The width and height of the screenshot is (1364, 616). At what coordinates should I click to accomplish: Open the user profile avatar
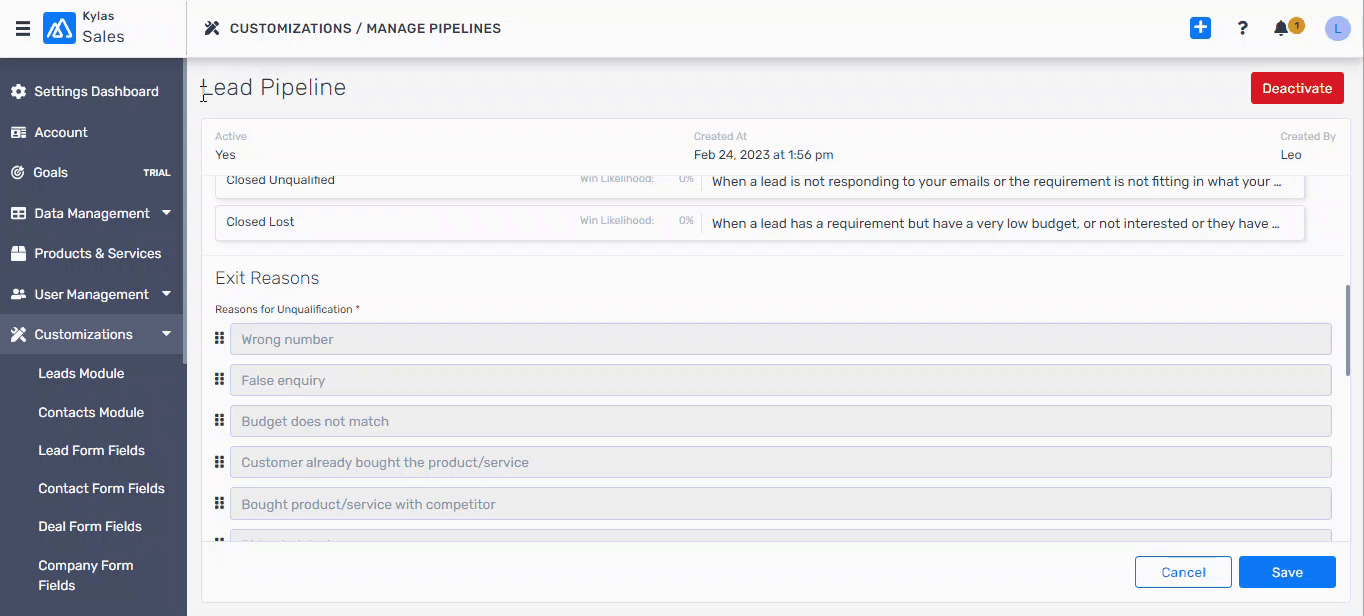(1337, 28)
